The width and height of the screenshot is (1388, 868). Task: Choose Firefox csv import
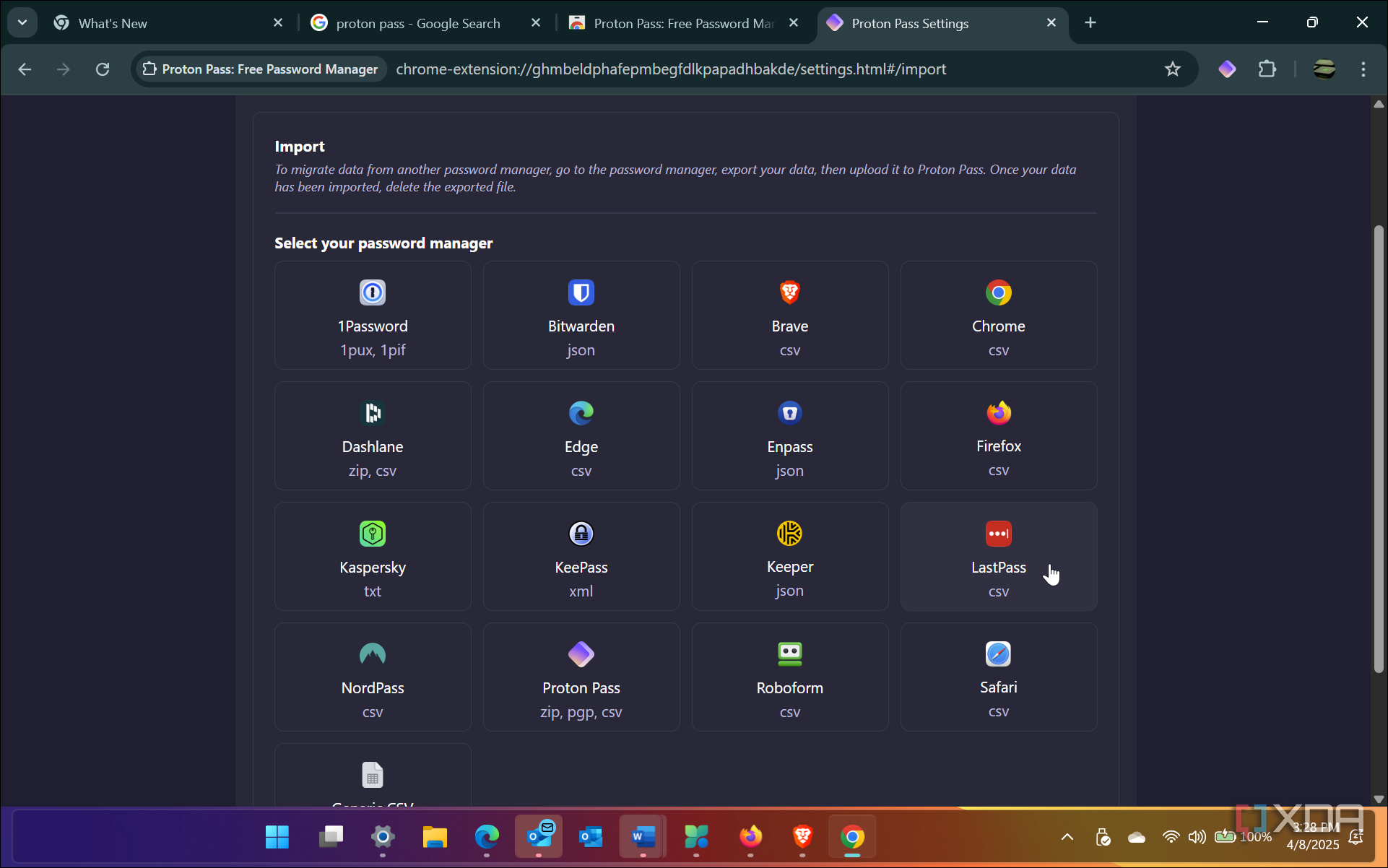click(x=999, y=436)
